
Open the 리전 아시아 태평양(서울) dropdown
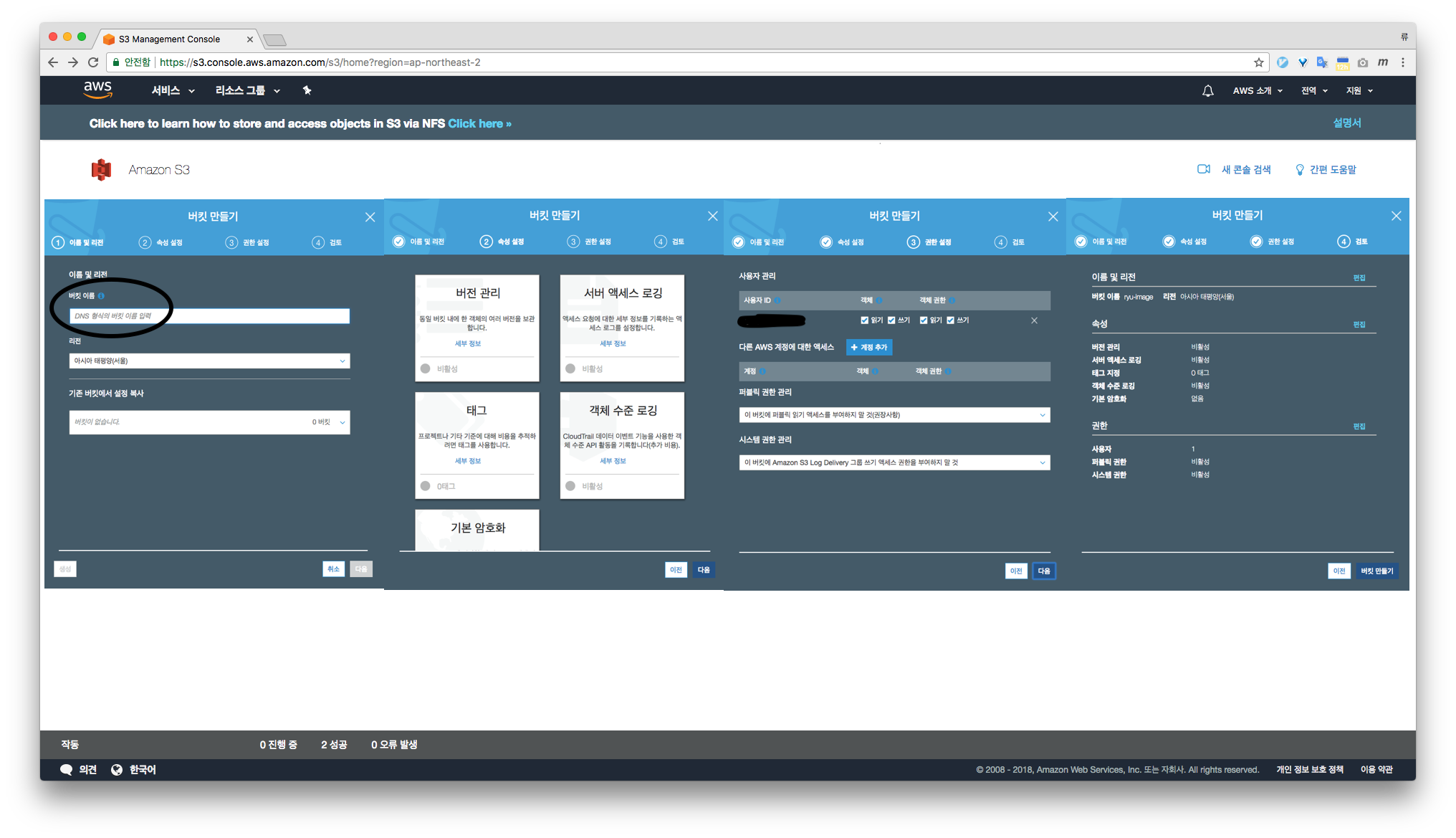point(209,361)
